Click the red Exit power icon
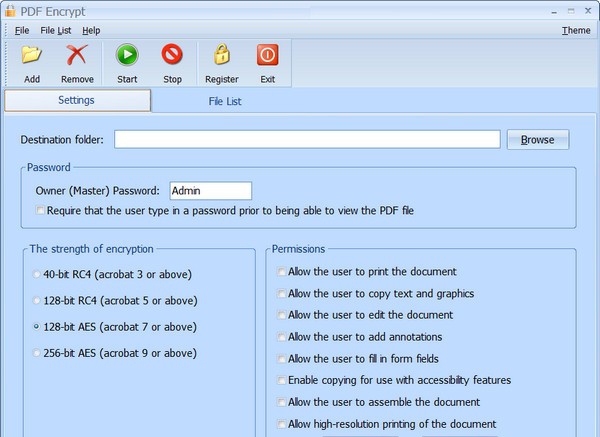The height and width of the screenshot is (437, 600). click(267, 55)
